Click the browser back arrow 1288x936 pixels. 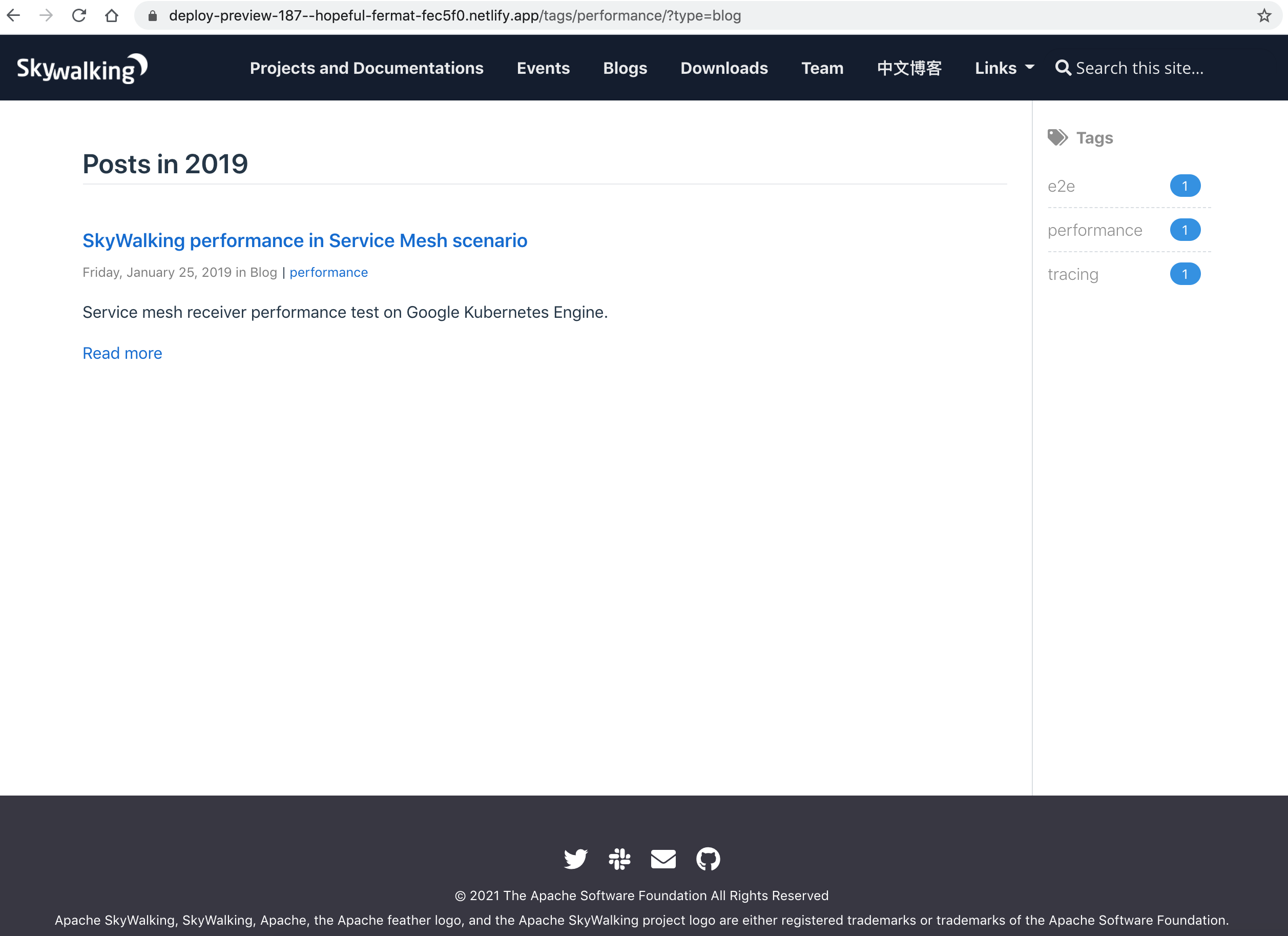[14, 15]
